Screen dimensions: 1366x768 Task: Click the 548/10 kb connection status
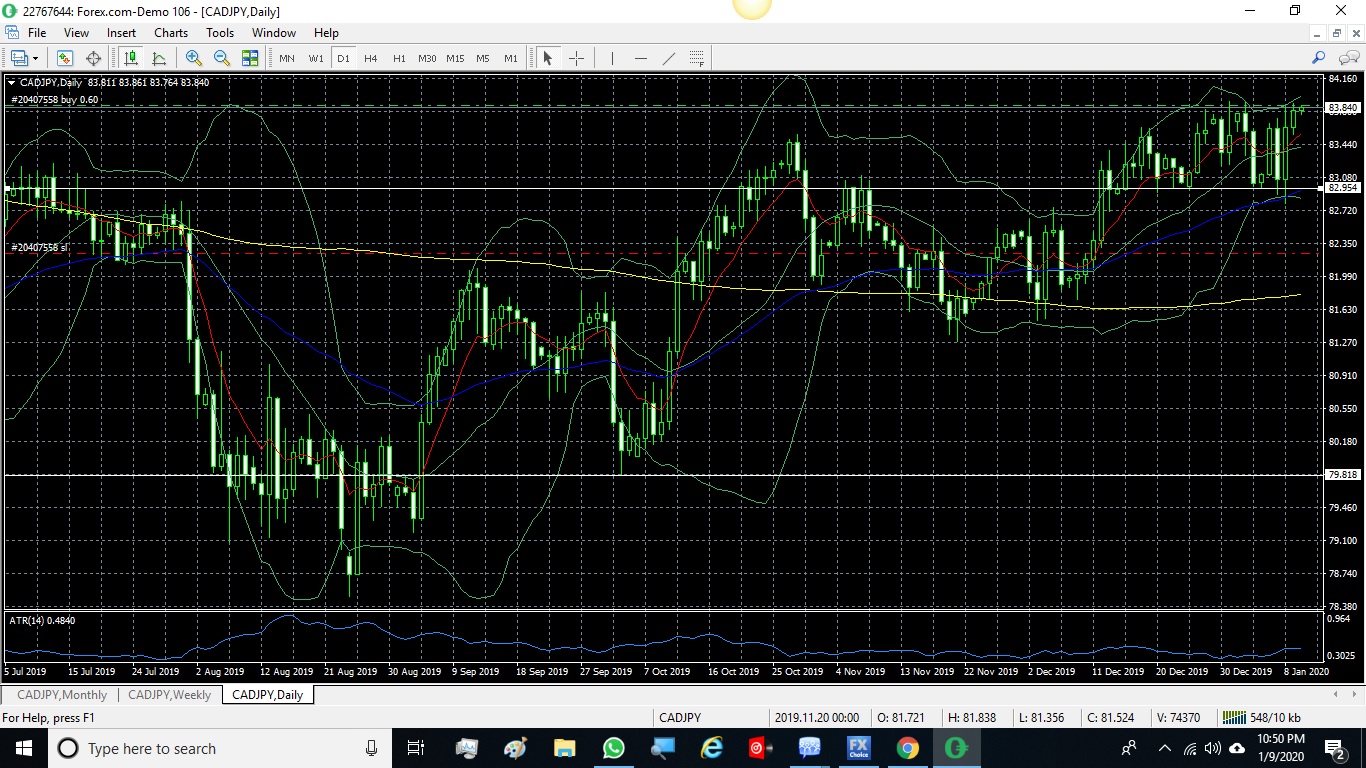(1262, 718)
